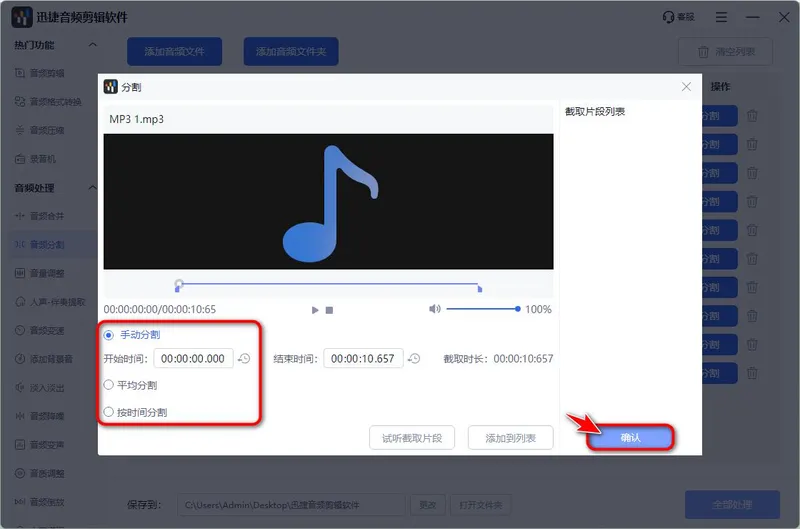Click 打开文件夹 in the main window
The height and width of the screenshot is (529, 800).
[480, 505]
